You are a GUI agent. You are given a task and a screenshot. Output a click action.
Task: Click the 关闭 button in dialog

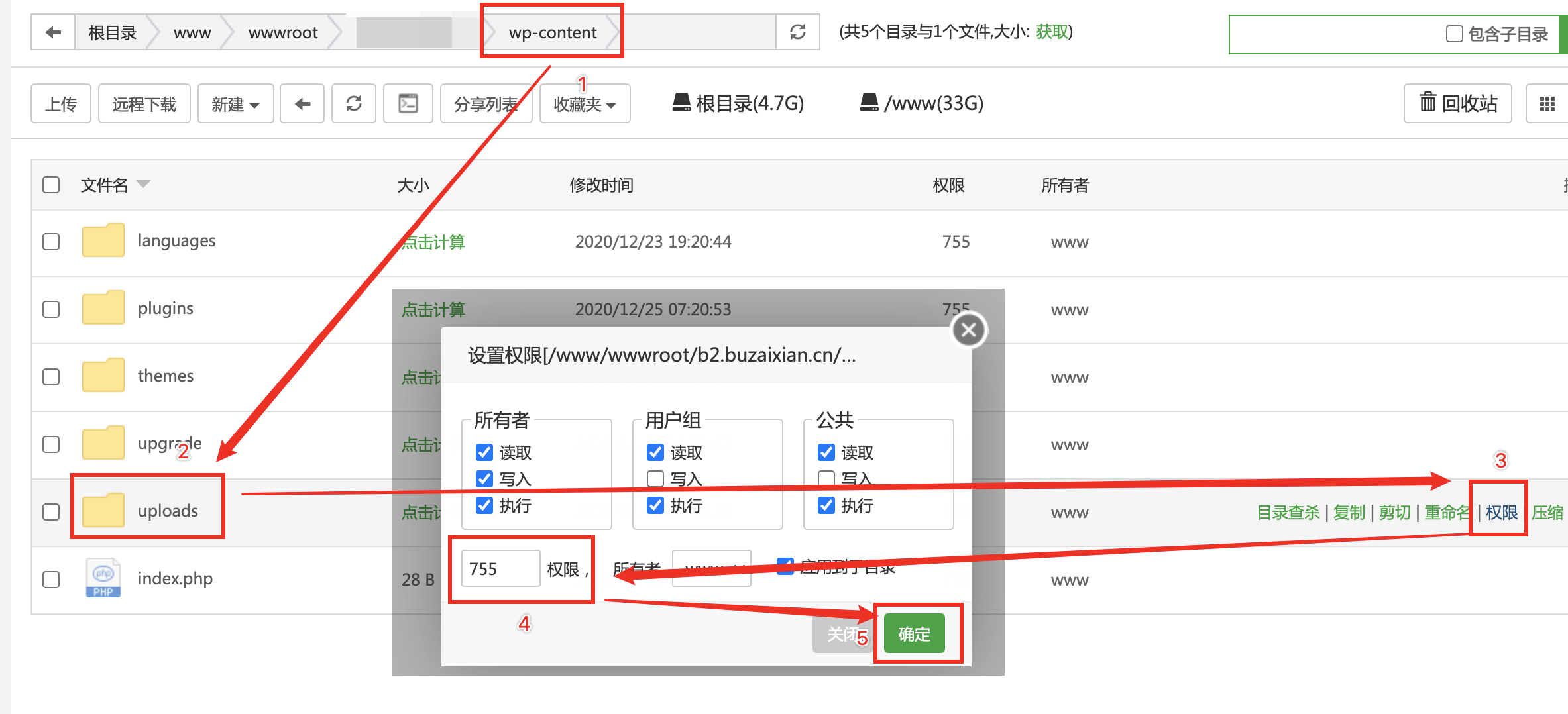842,634
